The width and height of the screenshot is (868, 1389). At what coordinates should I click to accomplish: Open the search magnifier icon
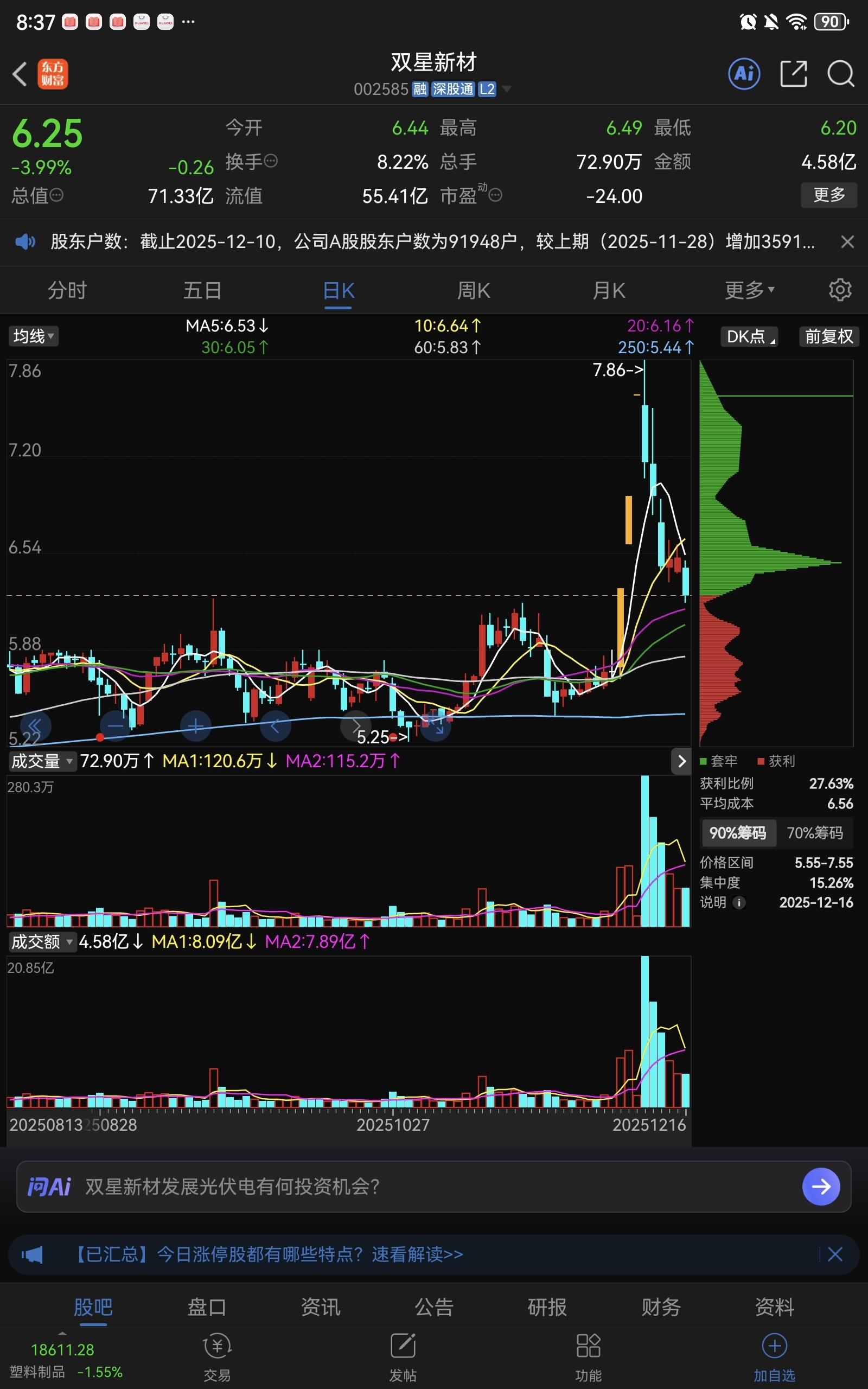point(840,73)
